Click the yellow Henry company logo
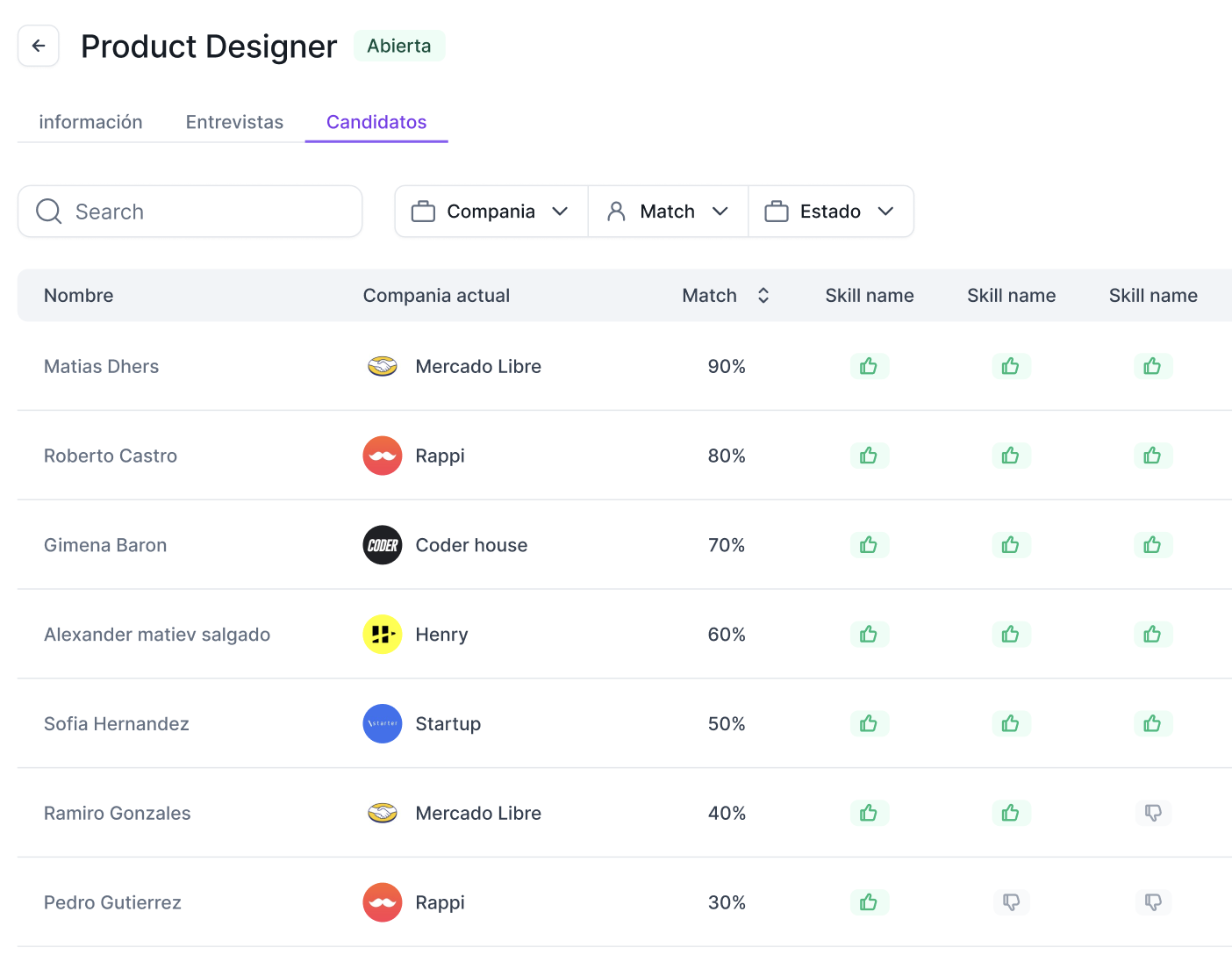The image size is (1232, 955). [382, 635]
